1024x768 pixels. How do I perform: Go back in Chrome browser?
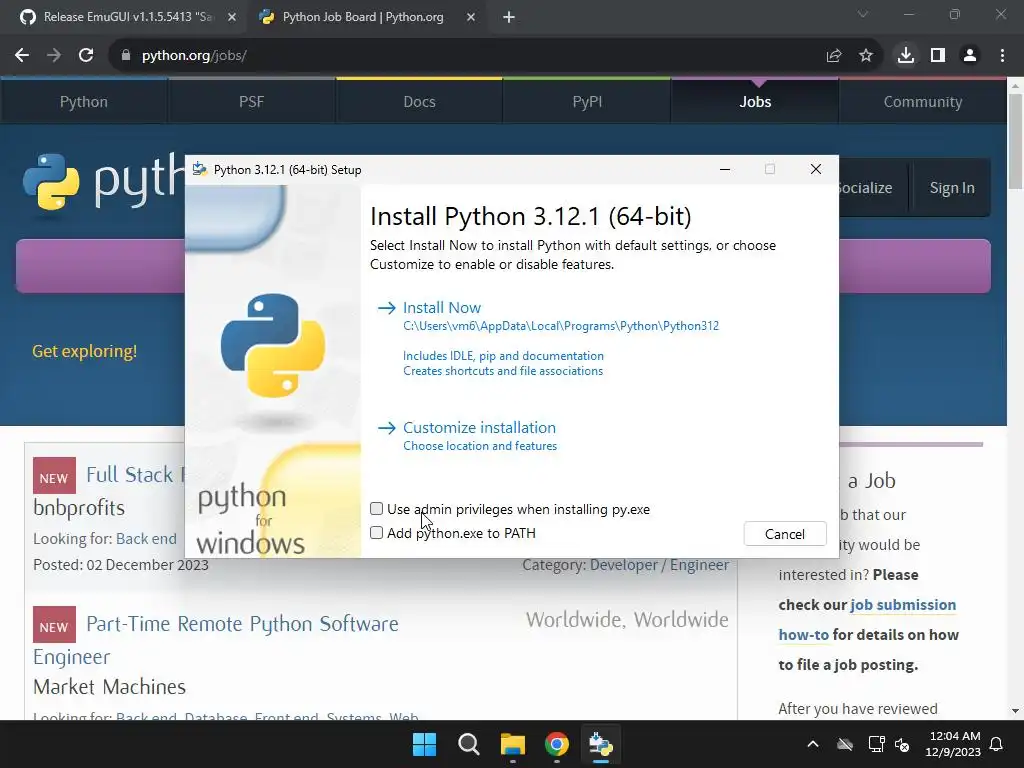pos(22,56)
